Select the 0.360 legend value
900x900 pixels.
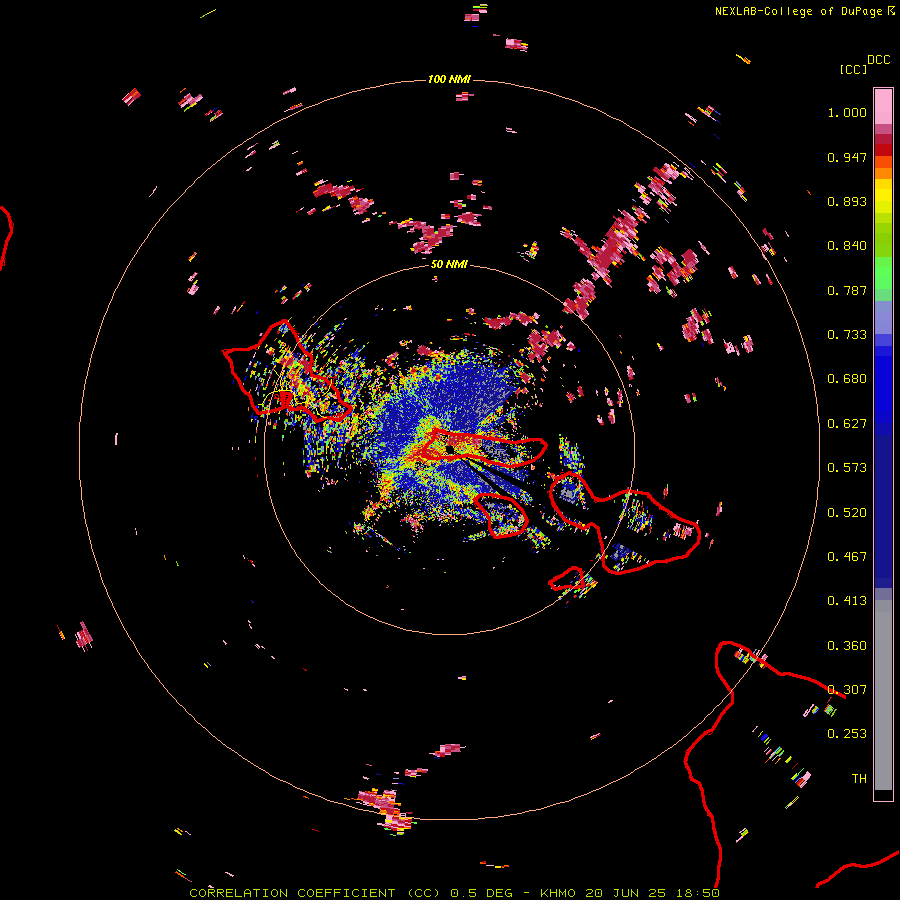[x=847, y=646]
